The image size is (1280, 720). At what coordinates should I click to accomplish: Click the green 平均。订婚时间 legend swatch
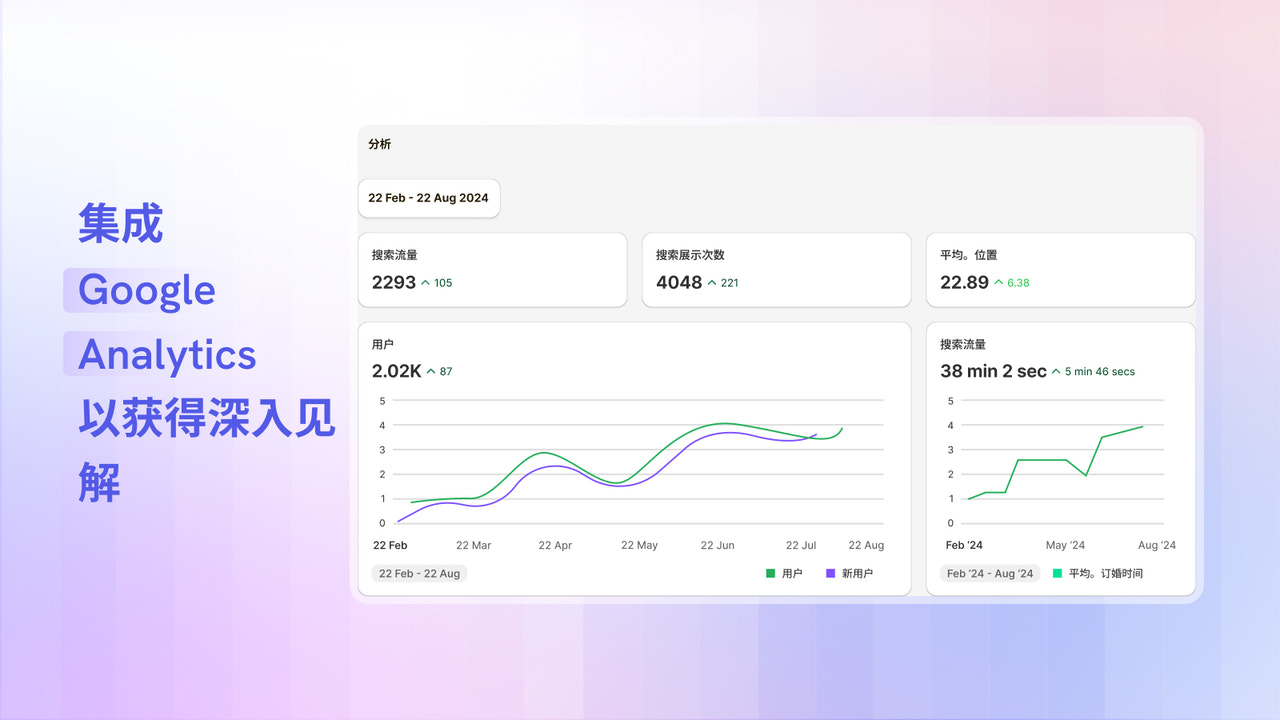point(1057,573)
